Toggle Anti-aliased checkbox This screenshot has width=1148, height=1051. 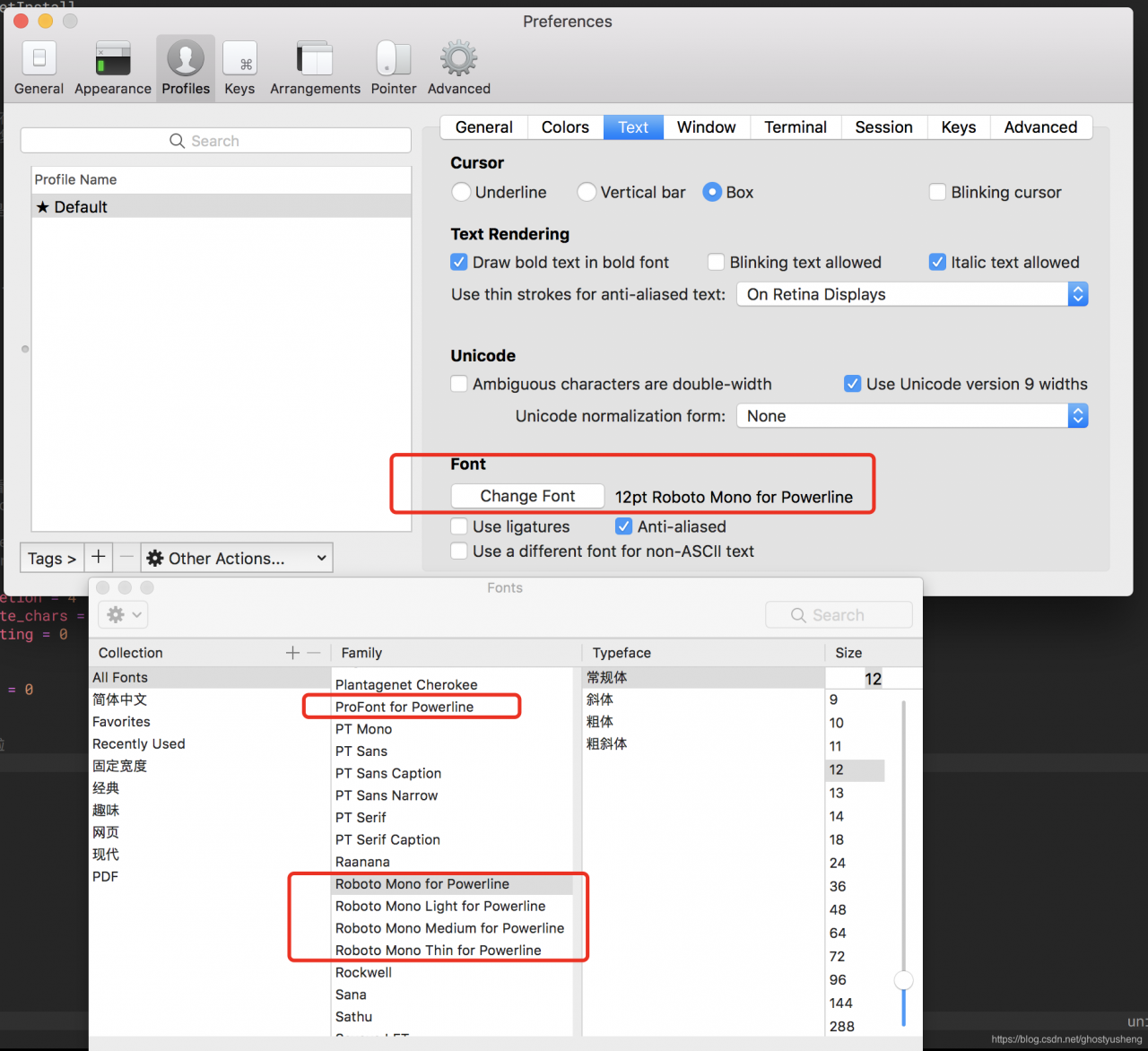624,526
